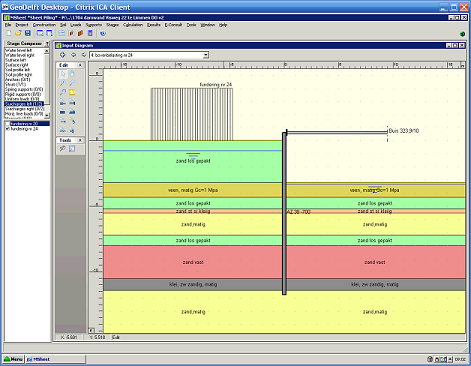Select the zoom in magnifier tool

click(63, 83)
